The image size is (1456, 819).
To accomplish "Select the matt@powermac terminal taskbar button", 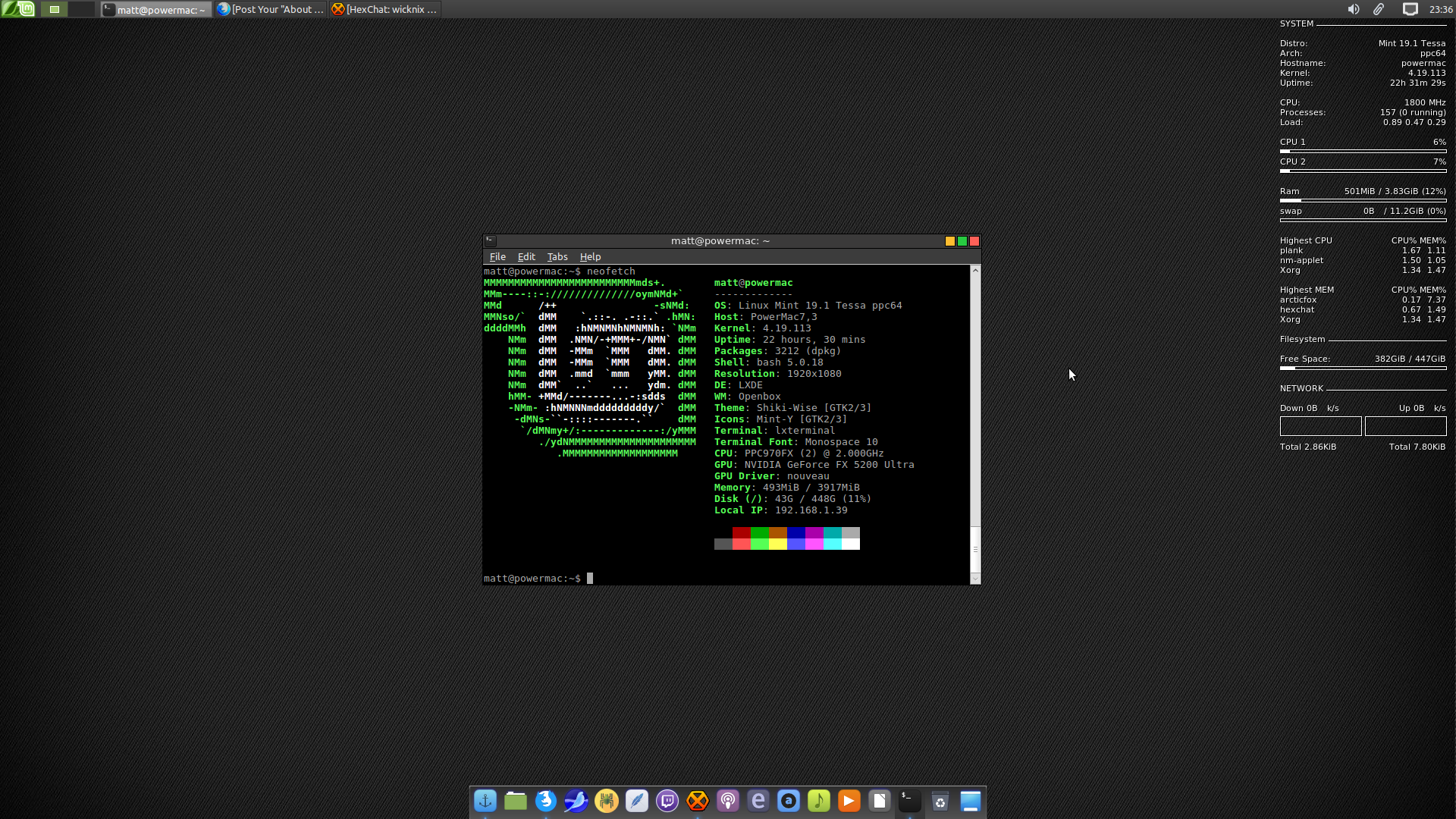I will coord(156,9).
